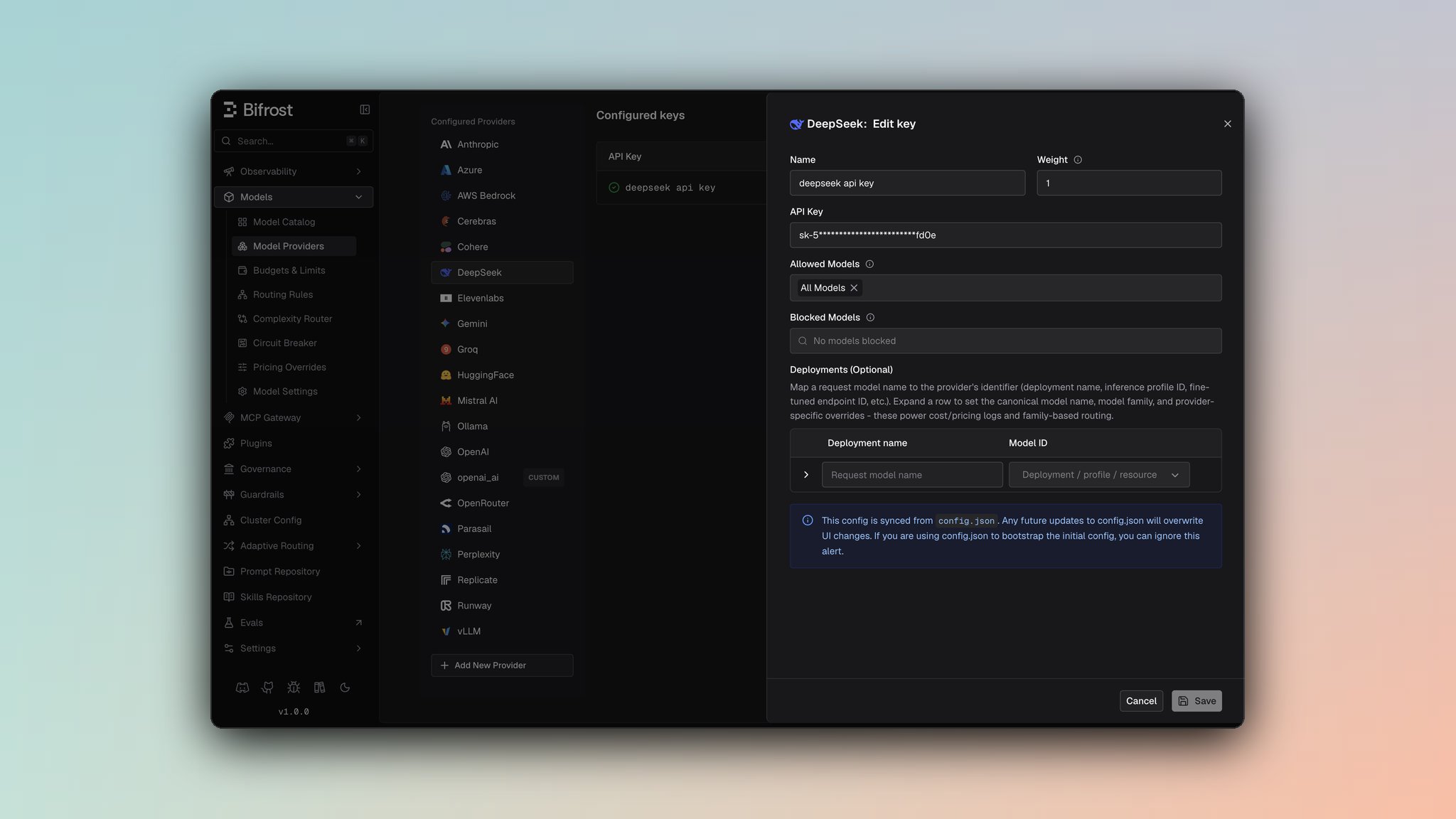Open Model Catalog page
Screen dimensions: 1456x819
click(x=294, y=222)
